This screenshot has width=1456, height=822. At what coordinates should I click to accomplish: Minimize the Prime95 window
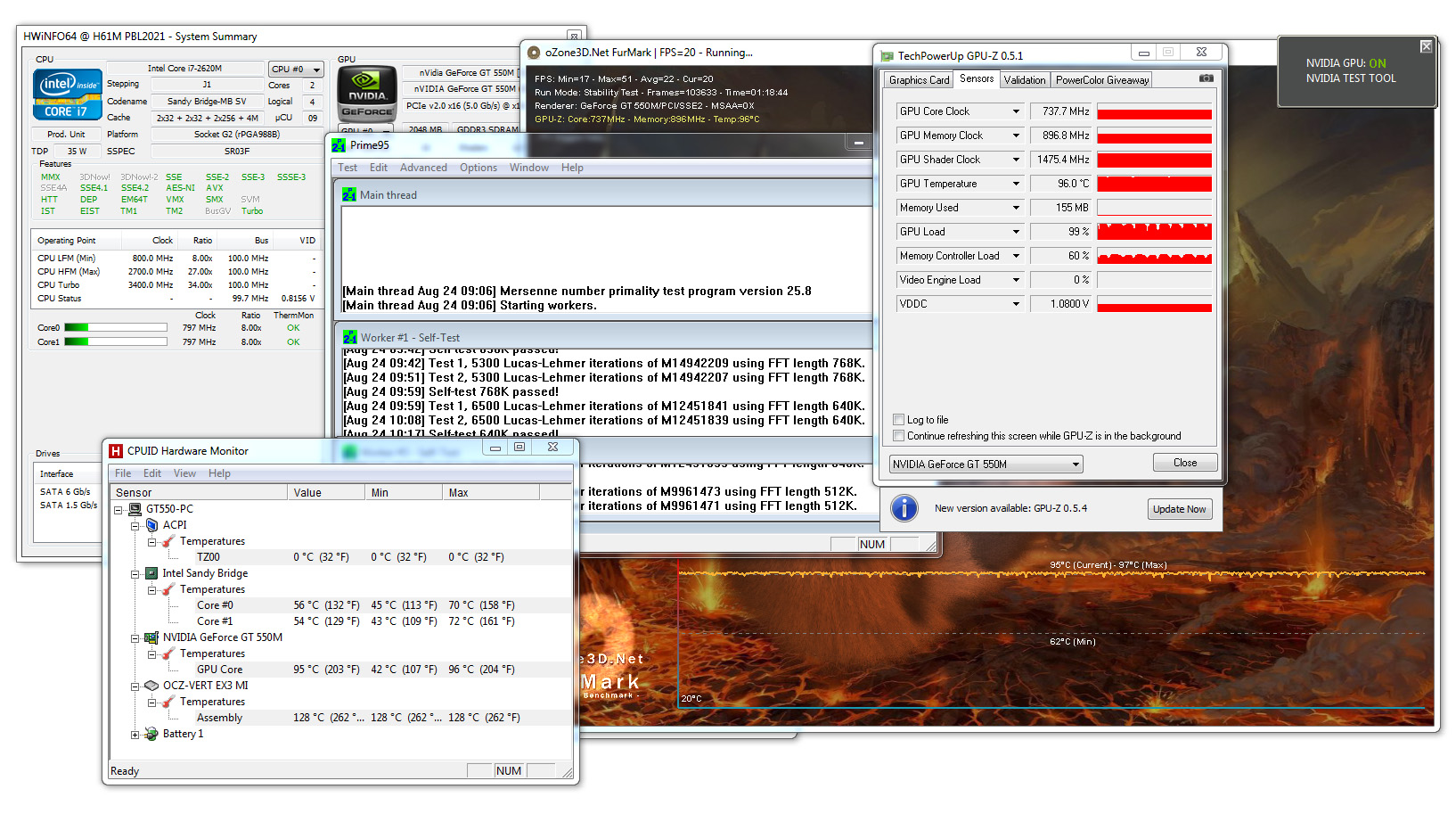pyautogui.click(x=859, y=143)
